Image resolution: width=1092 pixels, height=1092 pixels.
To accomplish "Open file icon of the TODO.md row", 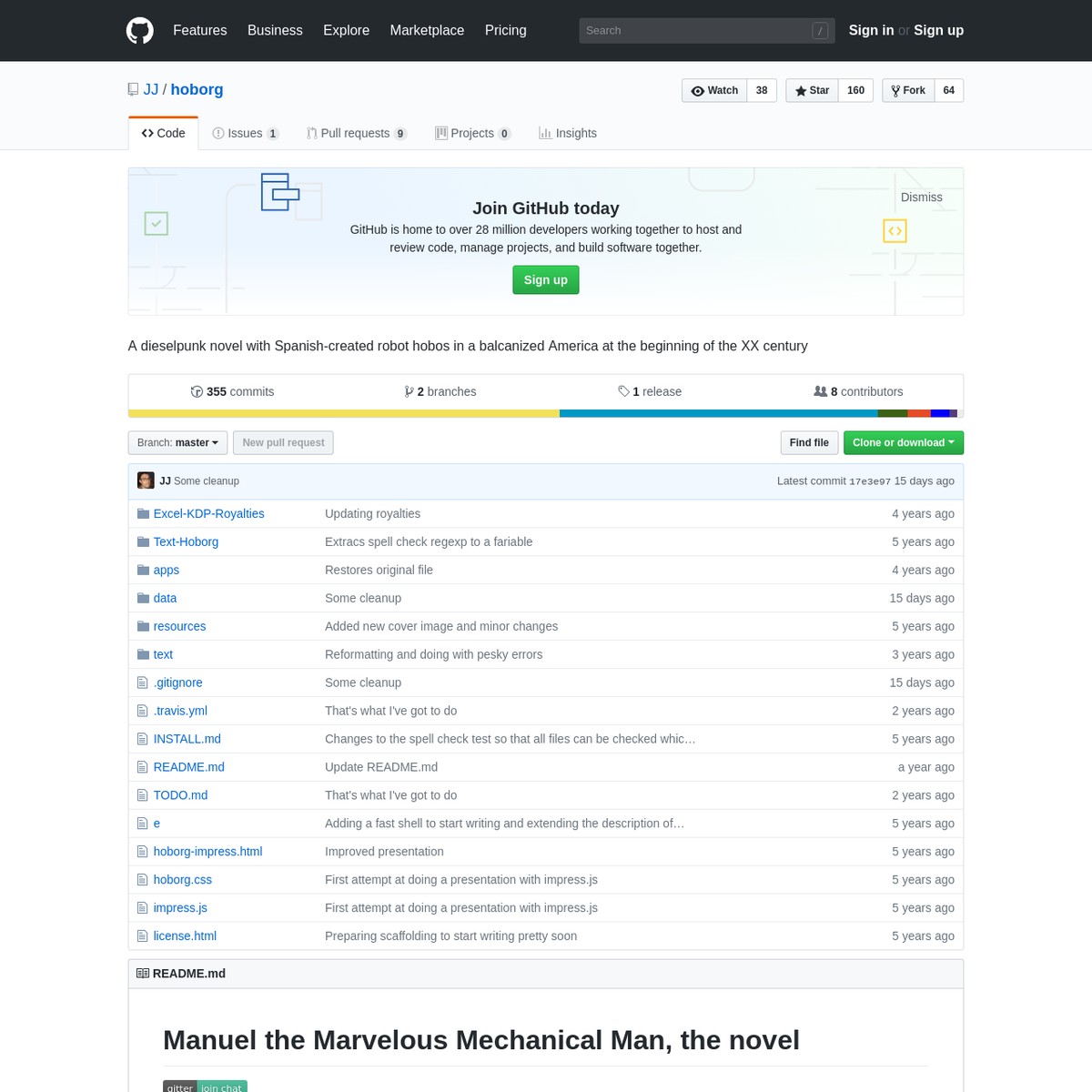I will 142,796.
